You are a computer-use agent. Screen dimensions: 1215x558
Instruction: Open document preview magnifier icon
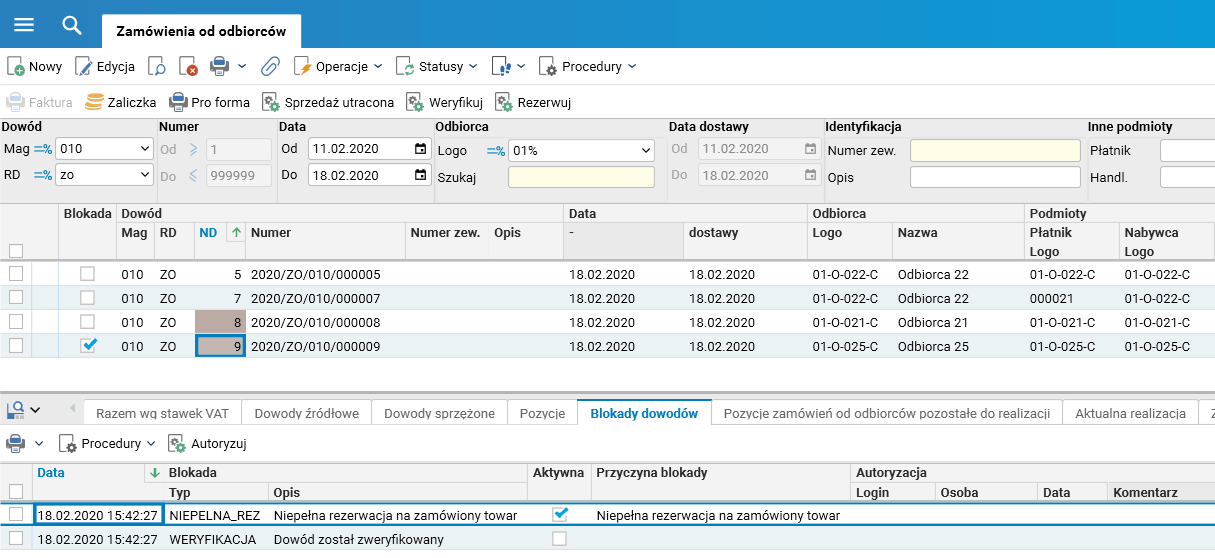157,67
